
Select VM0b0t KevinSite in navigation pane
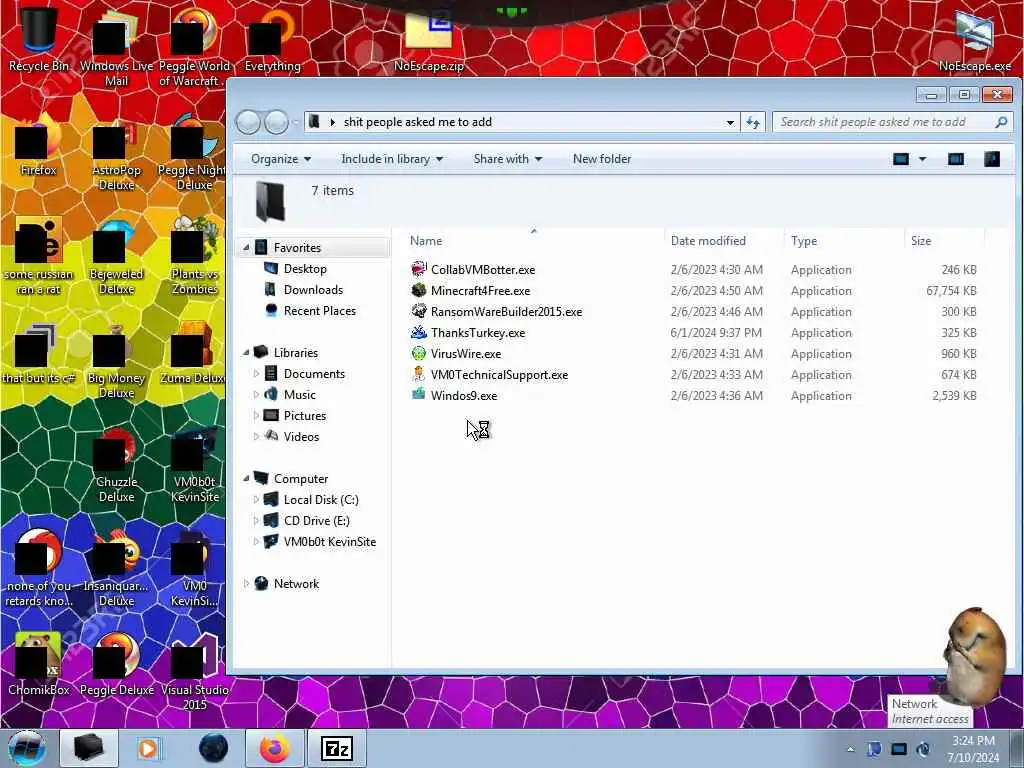[329, 541]
